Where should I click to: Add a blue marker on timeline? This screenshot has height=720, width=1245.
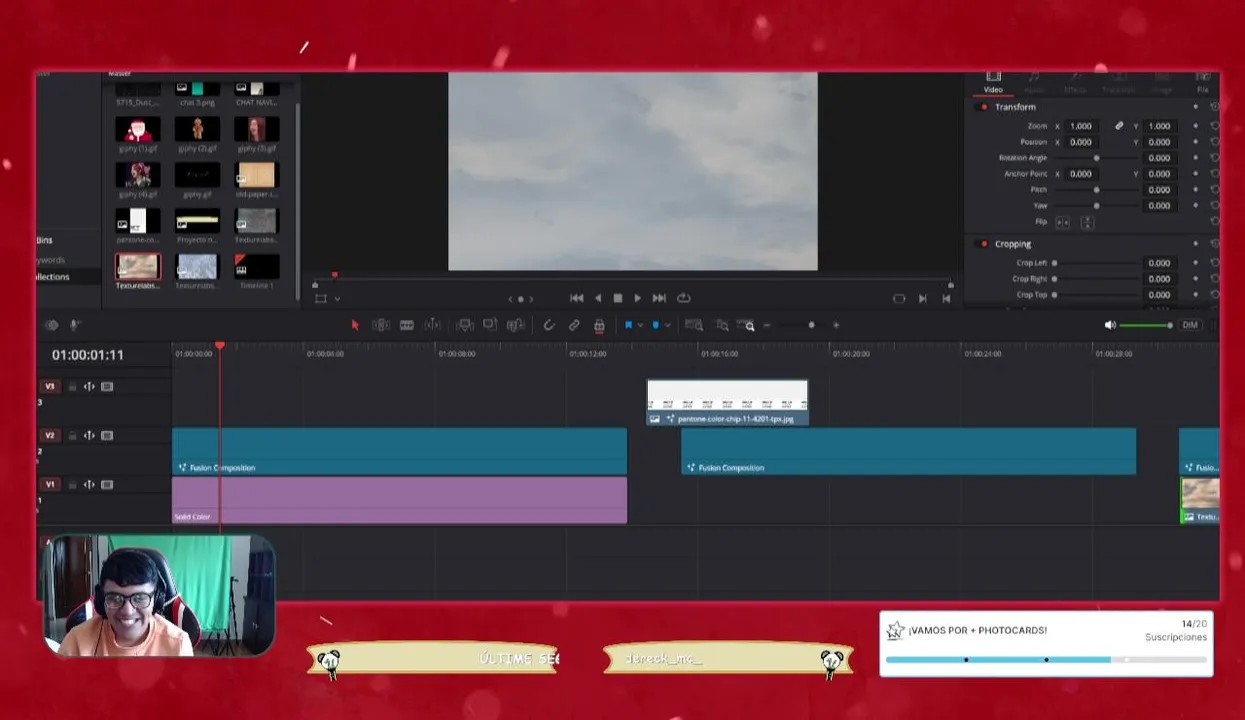point(655,325)
